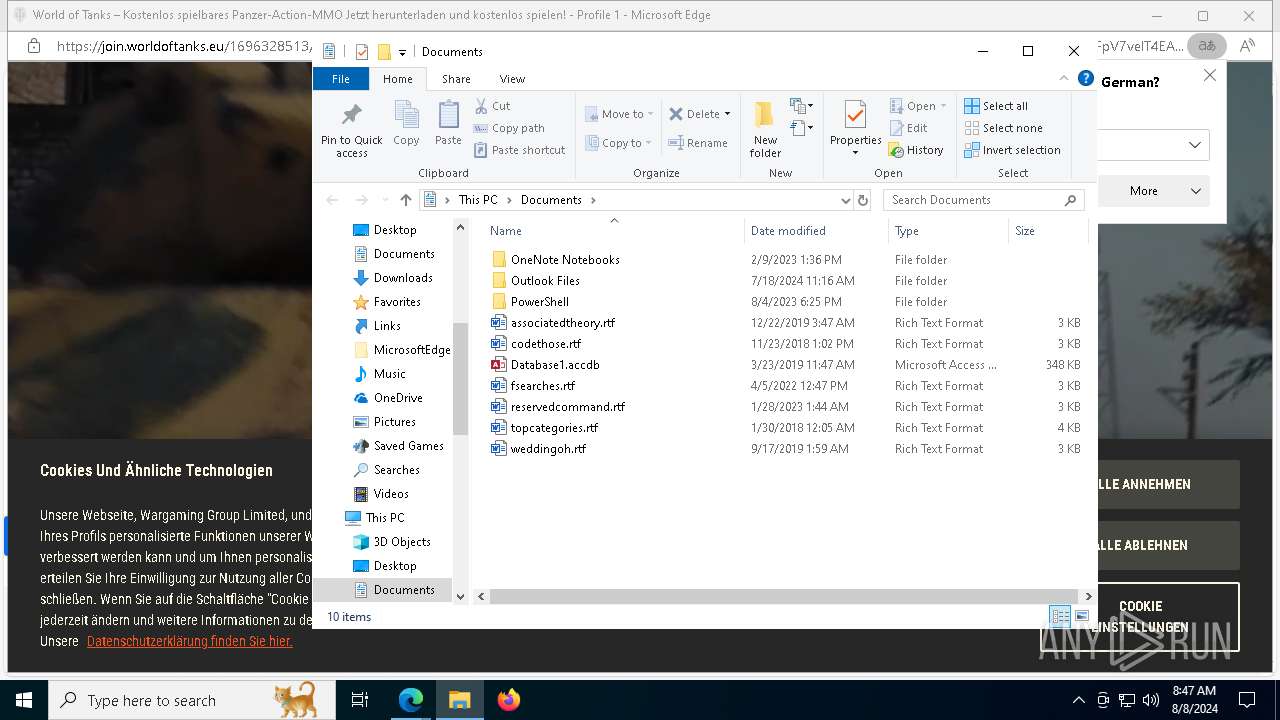Expand address bar history dropdown
The width and height of the screenshot is (1280, 720).
[846, 200]
